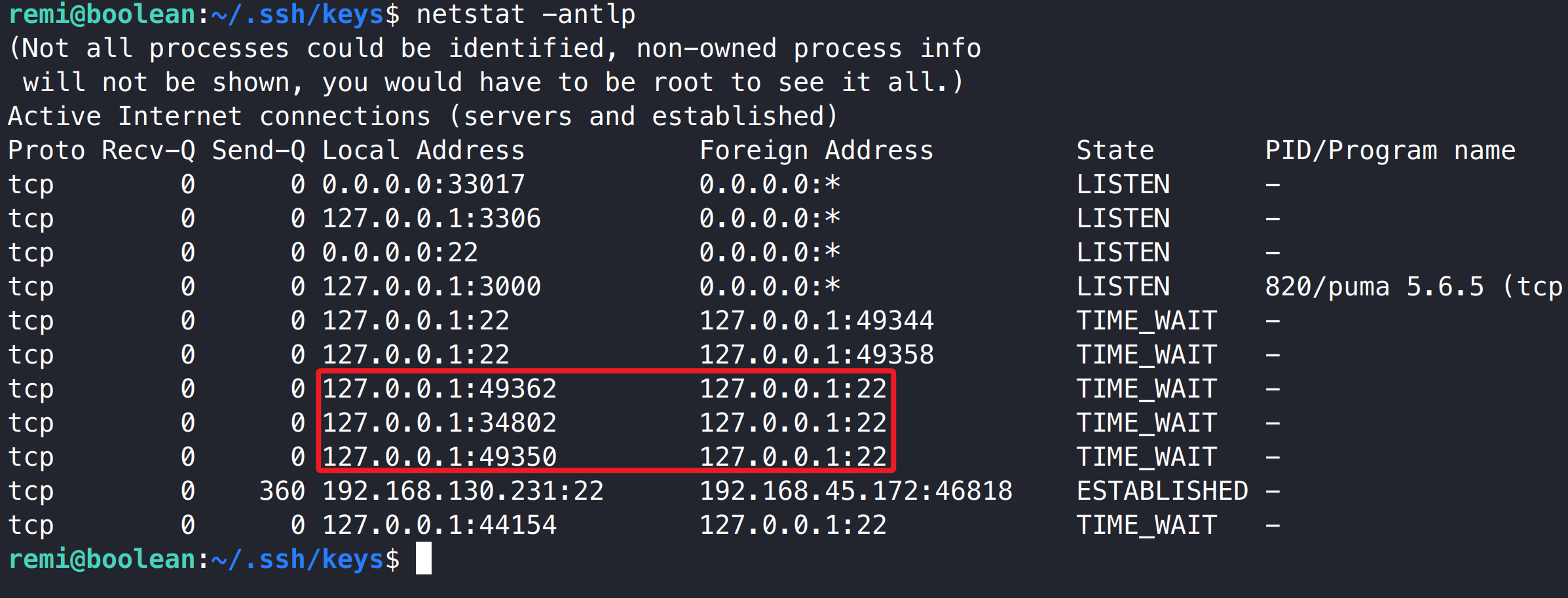The width and height of the screenshot is (1568, 598).
Task: Click the netstat -antlp command text
Action: (x=525, y=14)
